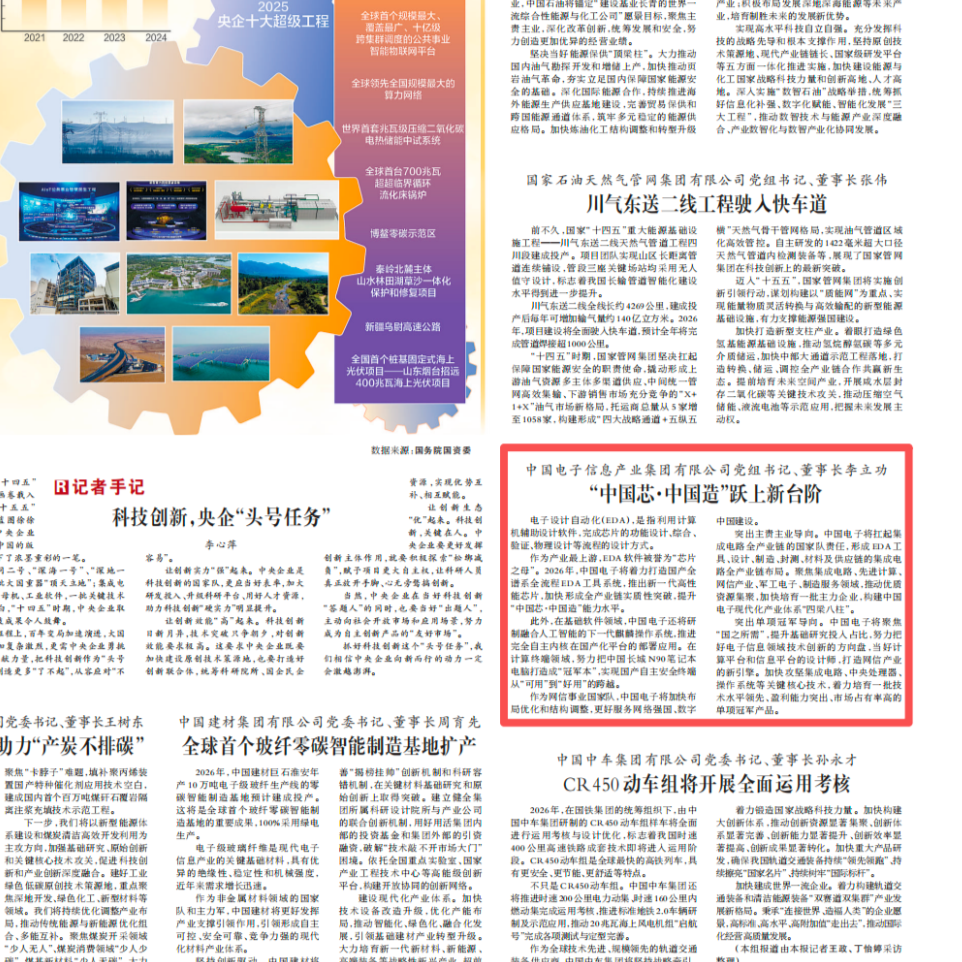Open the industrial plant building photo
The width and height of the screenshot is (962, 962).
75,282
